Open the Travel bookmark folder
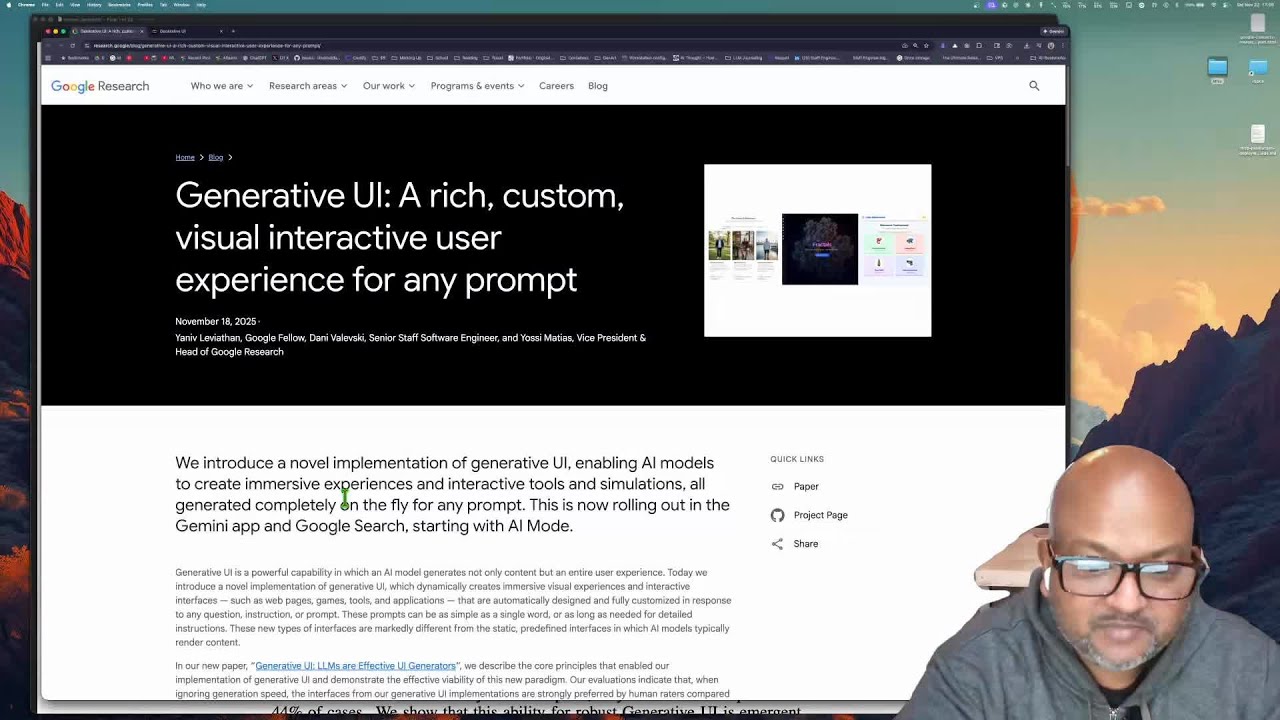Image resolution: width=1280 pixels, height=720 pixels. [x=493, y=58]
